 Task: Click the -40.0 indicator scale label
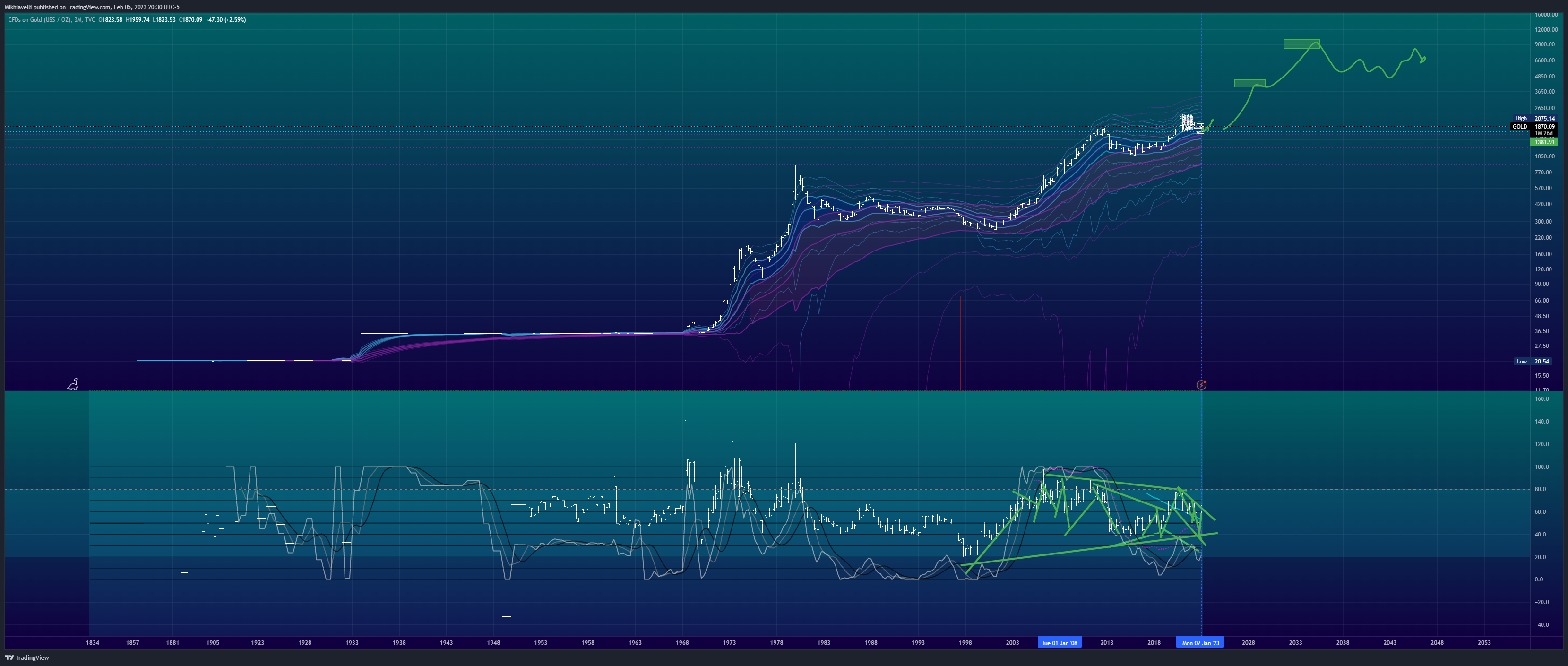tap(1542, 624)
